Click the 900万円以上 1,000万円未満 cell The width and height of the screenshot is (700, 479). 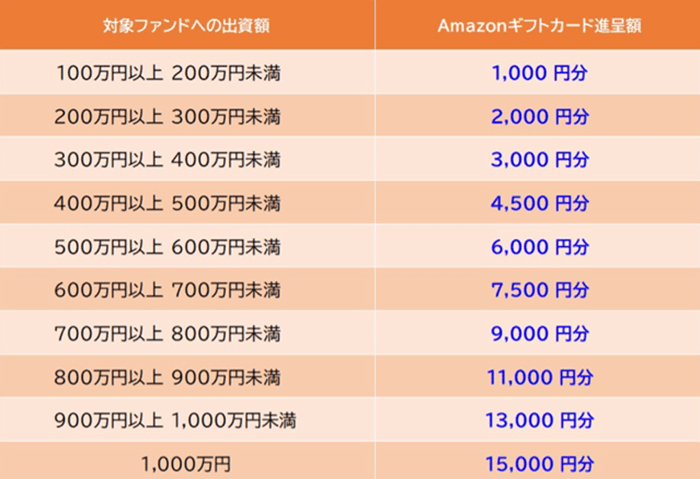point(187,420)
